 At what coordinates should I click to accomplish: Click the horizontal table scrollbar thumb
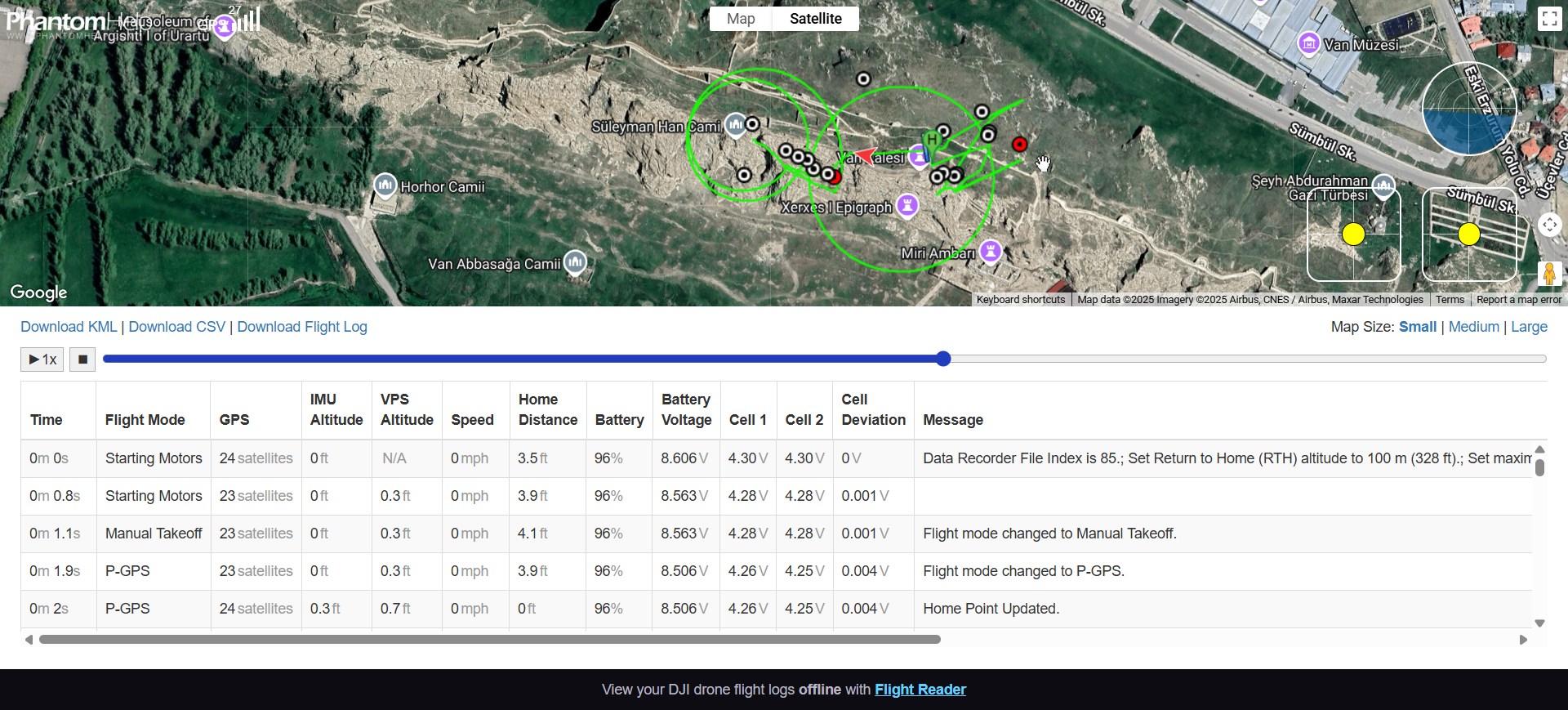[x=490, y=640]
